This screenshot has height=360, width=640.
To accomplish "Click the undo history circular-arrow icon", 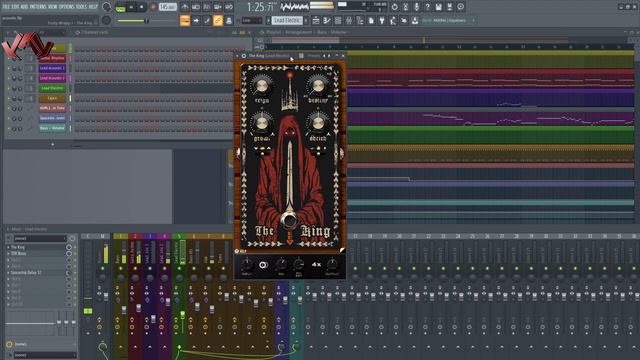I will (x=394, y=7).
